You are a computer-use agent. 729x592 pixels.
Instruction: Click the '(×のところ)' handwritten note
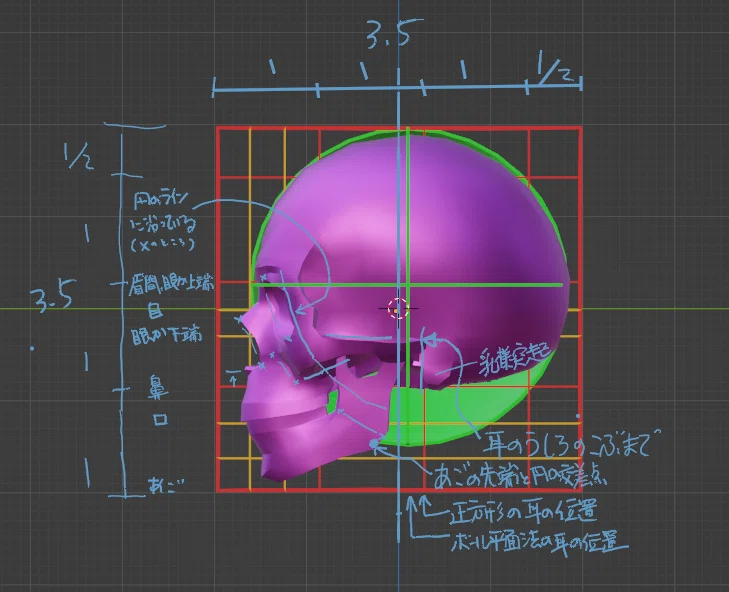click(163, 245)
